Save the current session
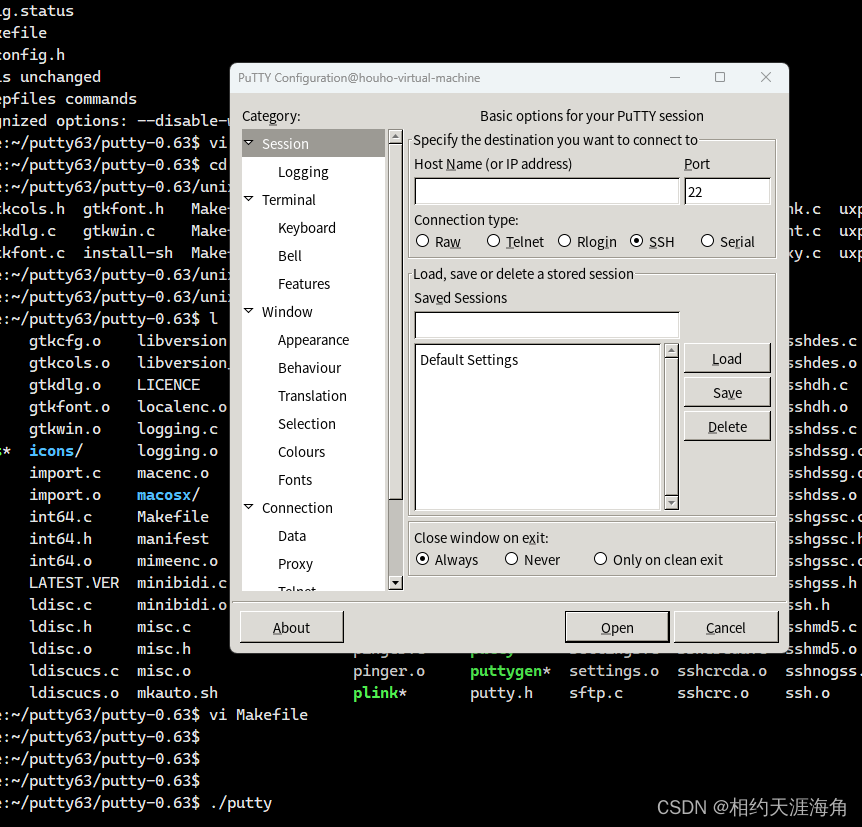This screenshot has height=827, width=862. click(727, 393)
